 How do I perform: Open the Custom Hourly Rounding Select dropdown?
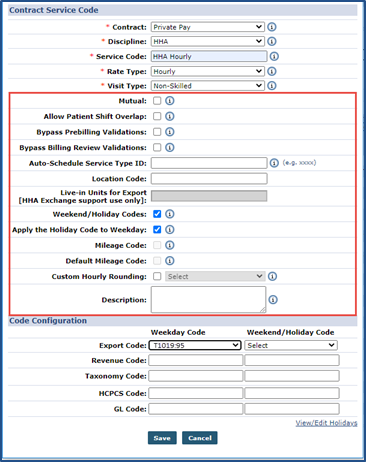[215, 276]
